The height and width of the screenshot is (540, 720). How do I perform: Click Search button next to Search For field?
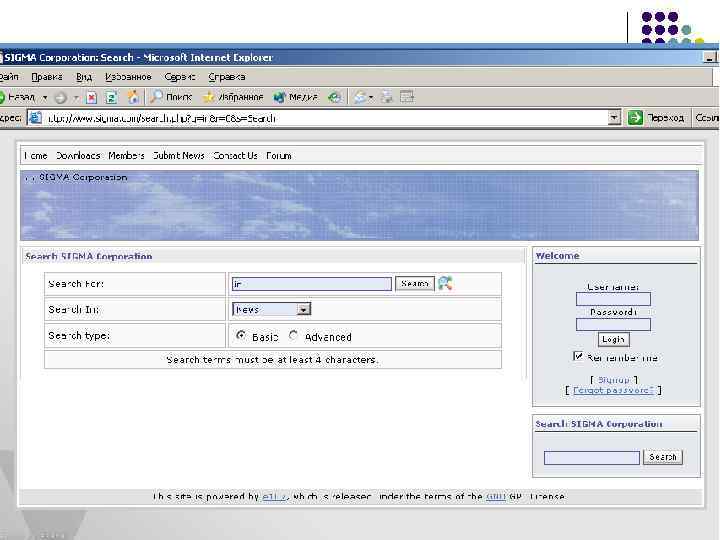[x=415, y=284]
